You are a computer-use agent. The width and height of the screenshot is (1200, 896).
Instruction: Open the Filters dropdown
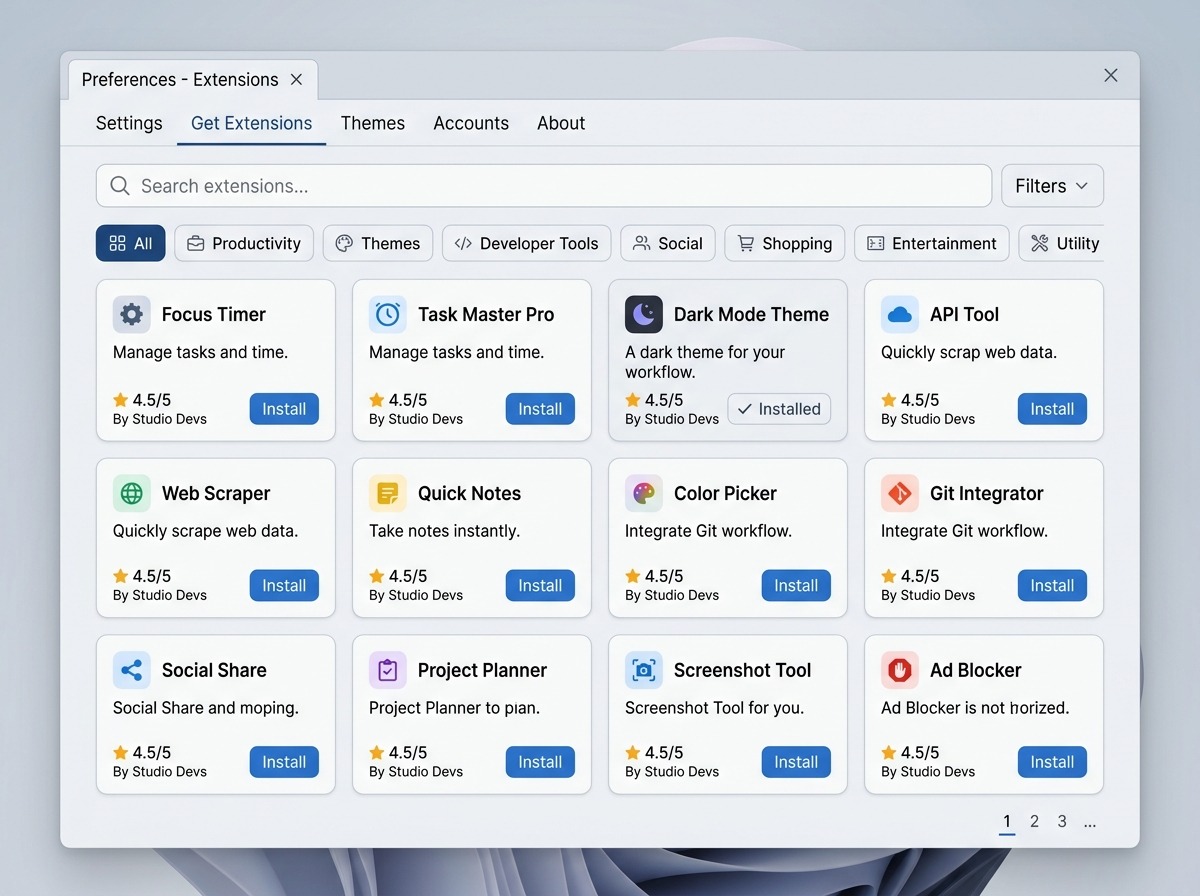[x=1052, y=186]
